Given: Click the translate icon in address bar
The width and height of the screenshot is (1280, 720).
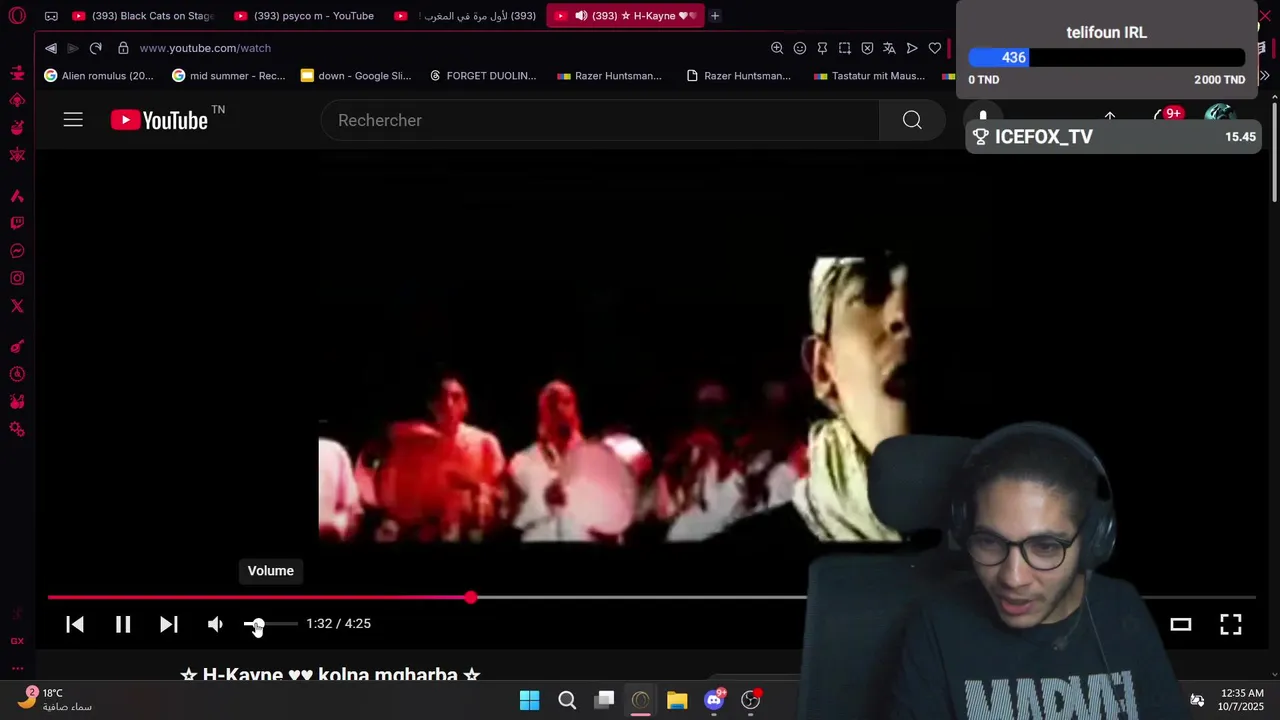Looking at the screenshot, I should [x=889, y=48].
